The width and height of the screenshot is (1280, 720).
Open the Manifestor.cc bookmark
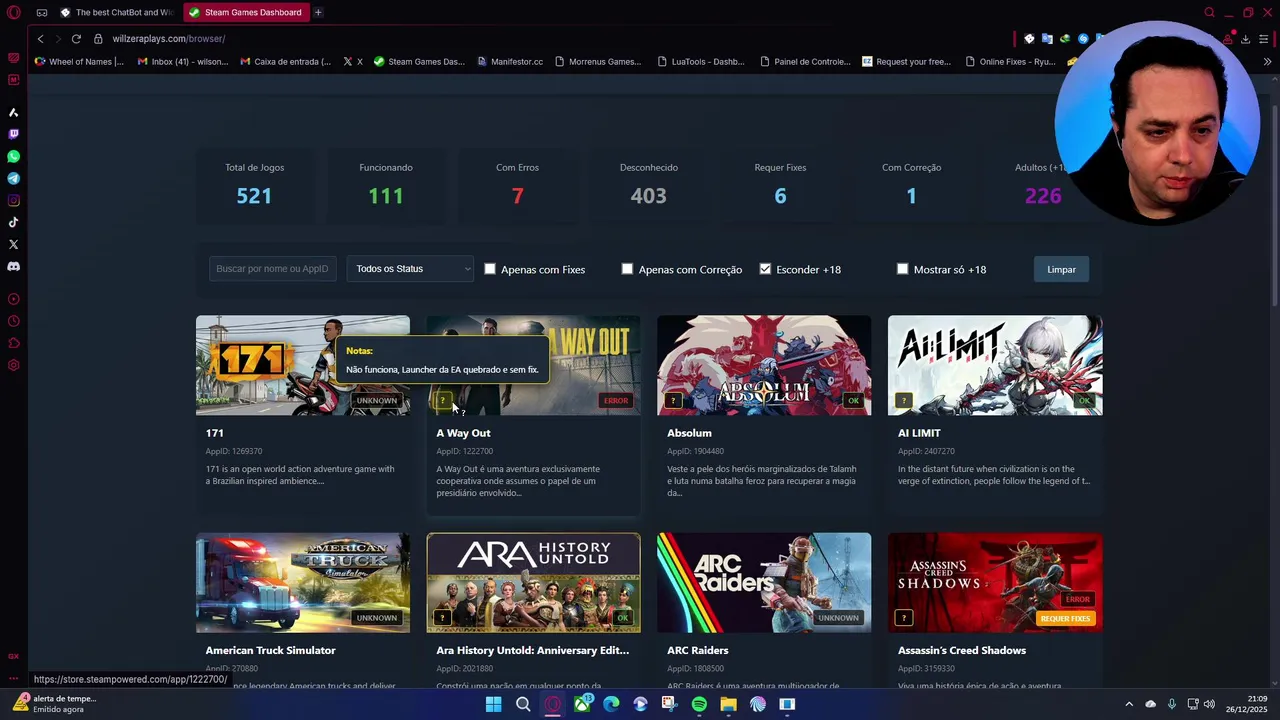[x=510, y=61]
